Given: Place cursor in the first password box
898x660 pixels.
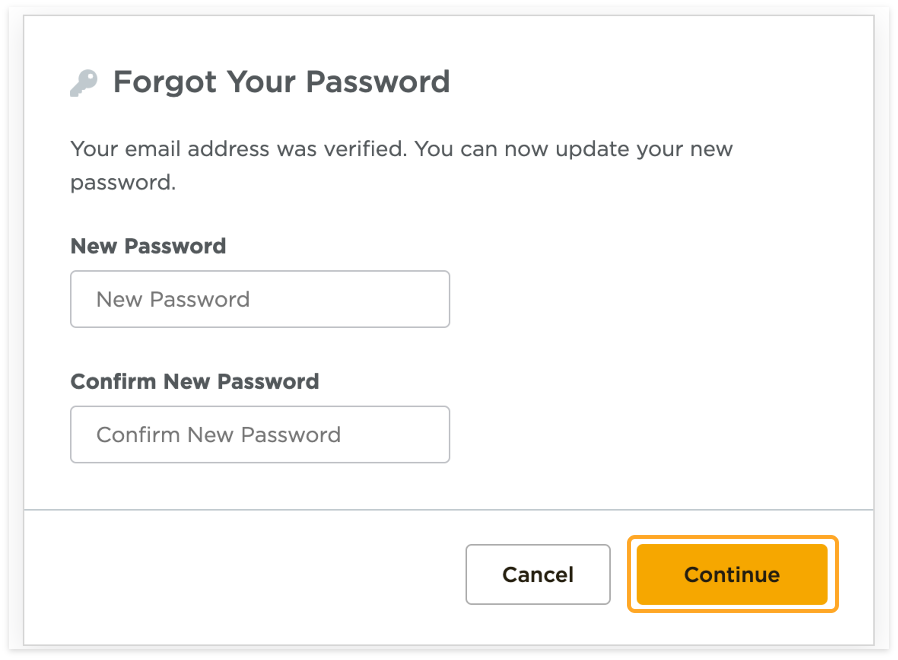Looking at the screenshot, I should [260, 299].
